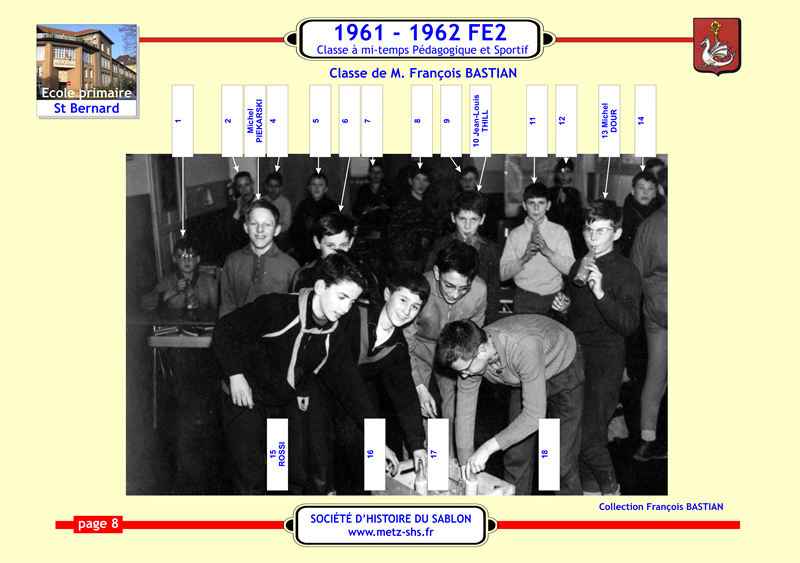Click the '13 Michel DOUR' label
The height and width of the screenshot is (563, 800).
coord(609,121)
